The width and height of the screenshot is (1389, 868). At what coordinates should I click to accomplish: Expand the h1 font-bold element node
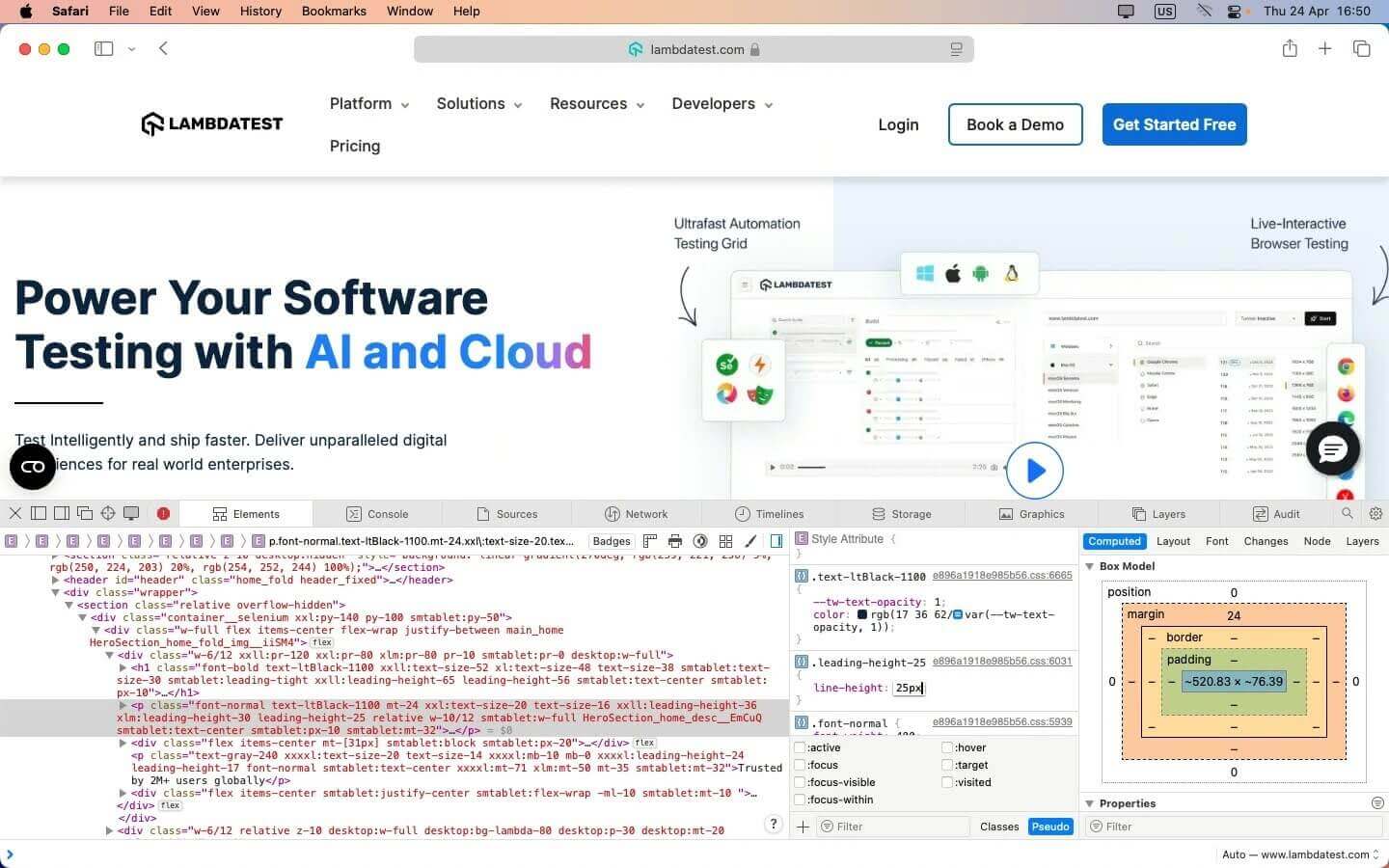coord(123,667)
